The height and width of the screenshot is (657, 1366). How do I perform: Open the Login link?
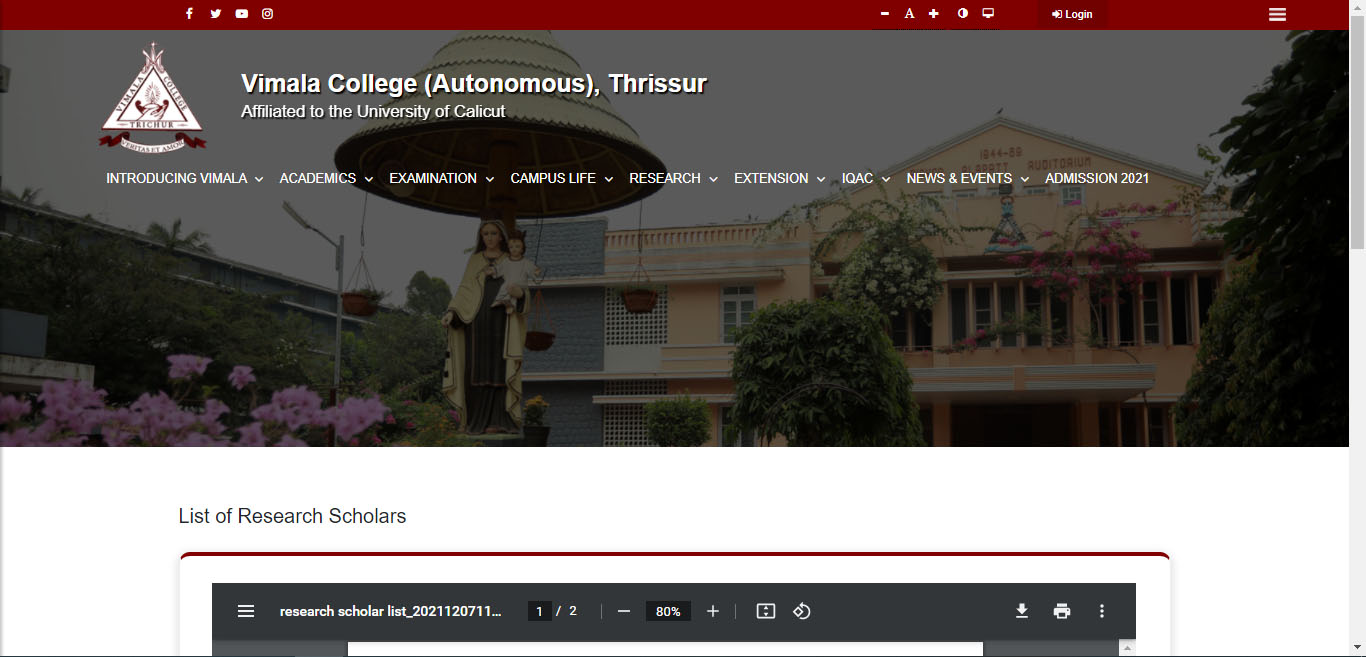[1073, 14]
